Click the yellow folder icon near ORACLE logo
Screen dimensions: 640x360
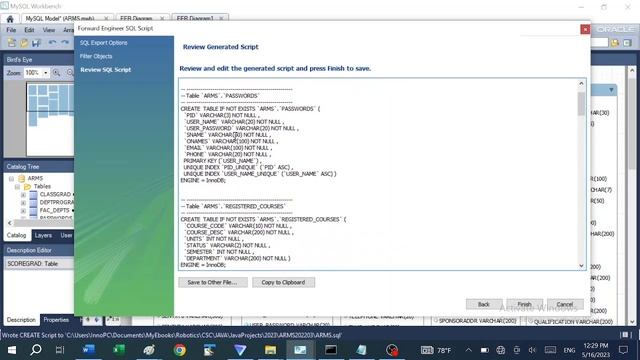point(615,43)
